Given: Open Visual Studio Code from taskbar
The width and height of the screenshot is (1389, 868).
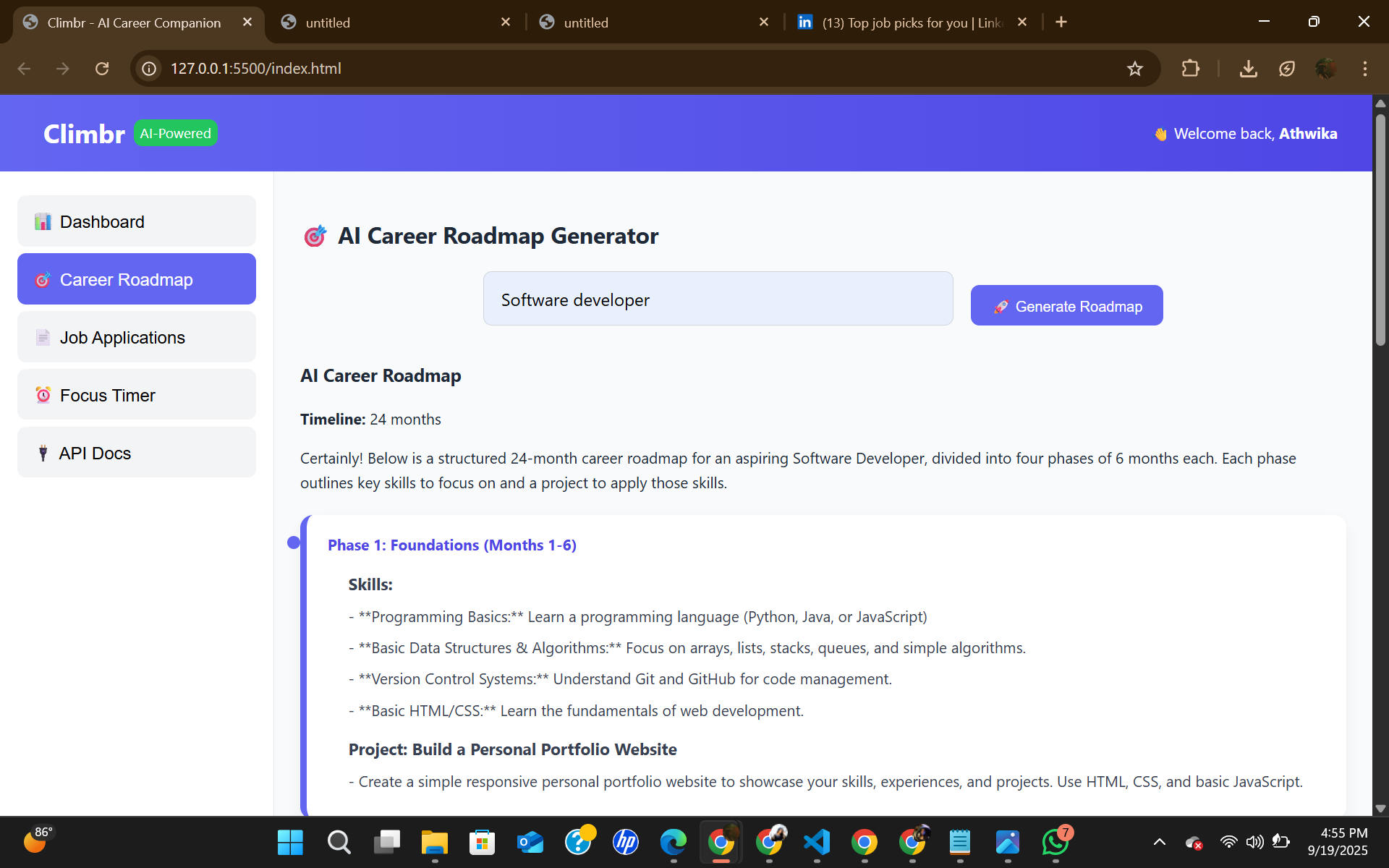Looking at the screenshot, I should [817, 842].
